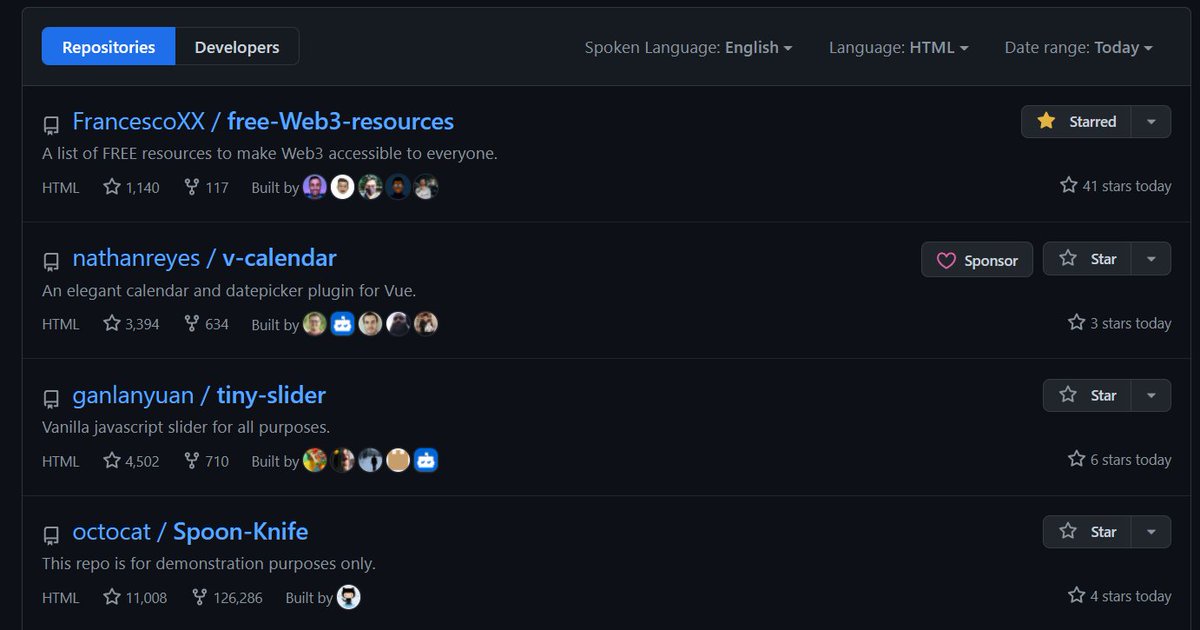The width and height of the screenshot is (1200, 630).
Task: Click repo book icon beside Spoon-Knife
Action: pyautogui.click(x=51, y=535)
